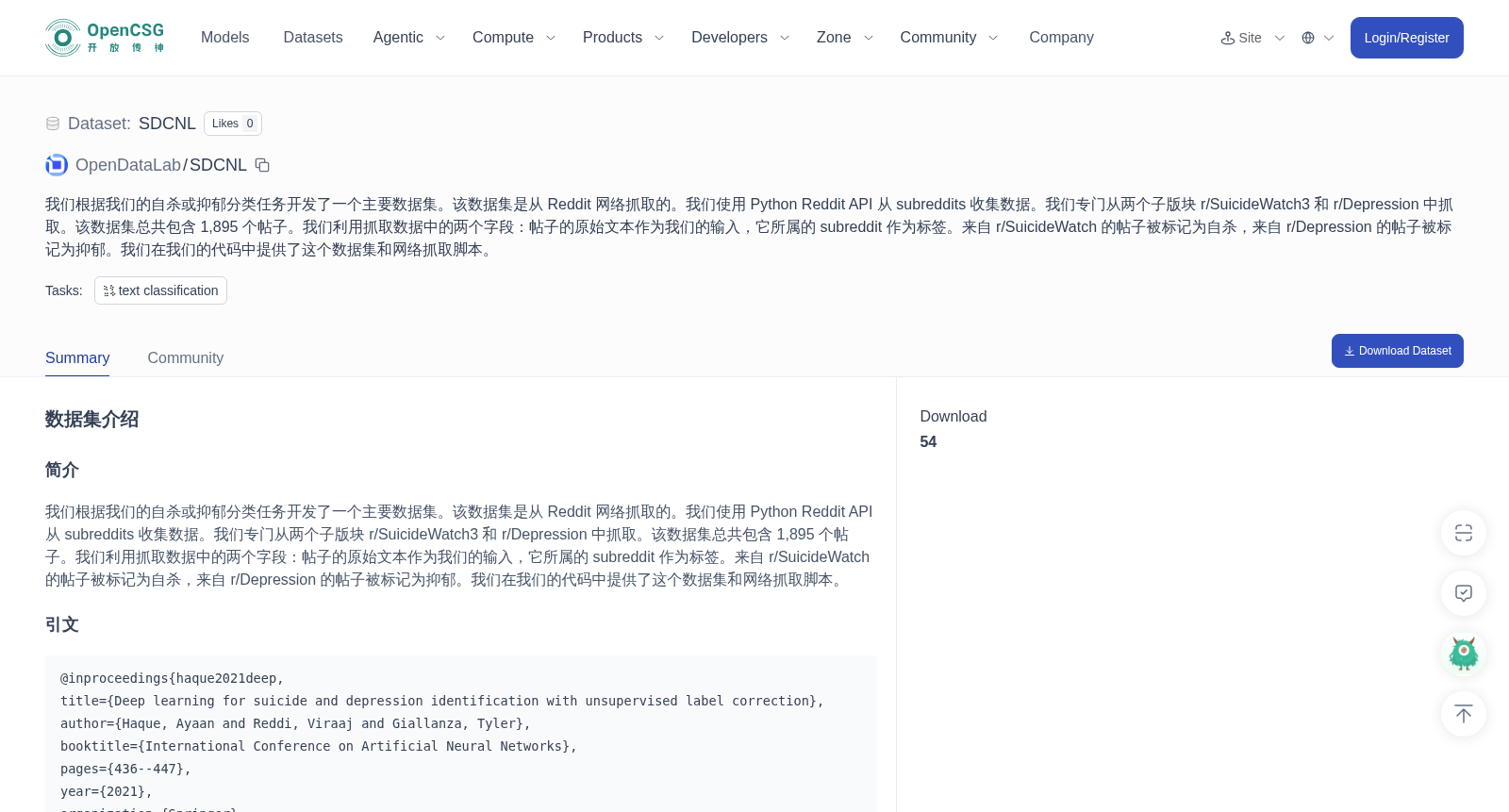Click the Tasks: label

[x=64, y=290]
